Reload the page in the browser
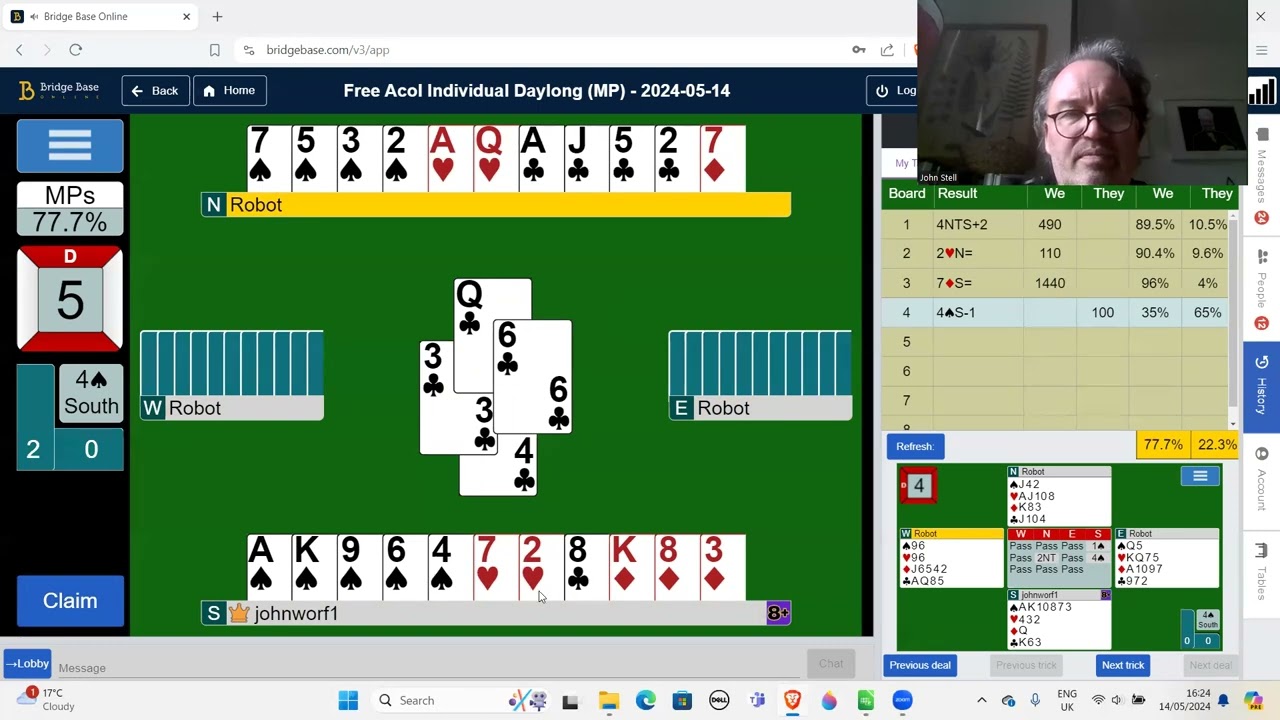The image size is (1280, 720). coord(75,50)
